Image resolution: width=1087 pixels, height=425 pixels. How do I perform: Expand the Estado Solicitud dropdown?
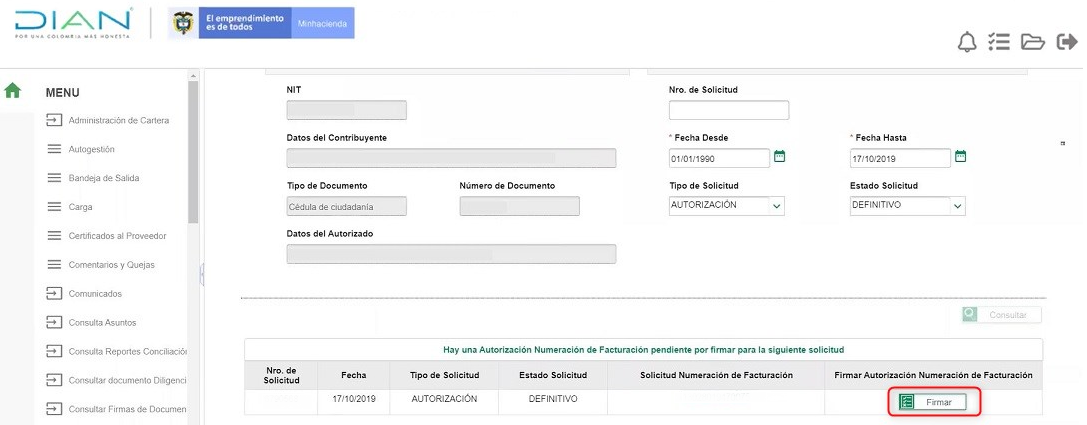[x=957, y=206]
